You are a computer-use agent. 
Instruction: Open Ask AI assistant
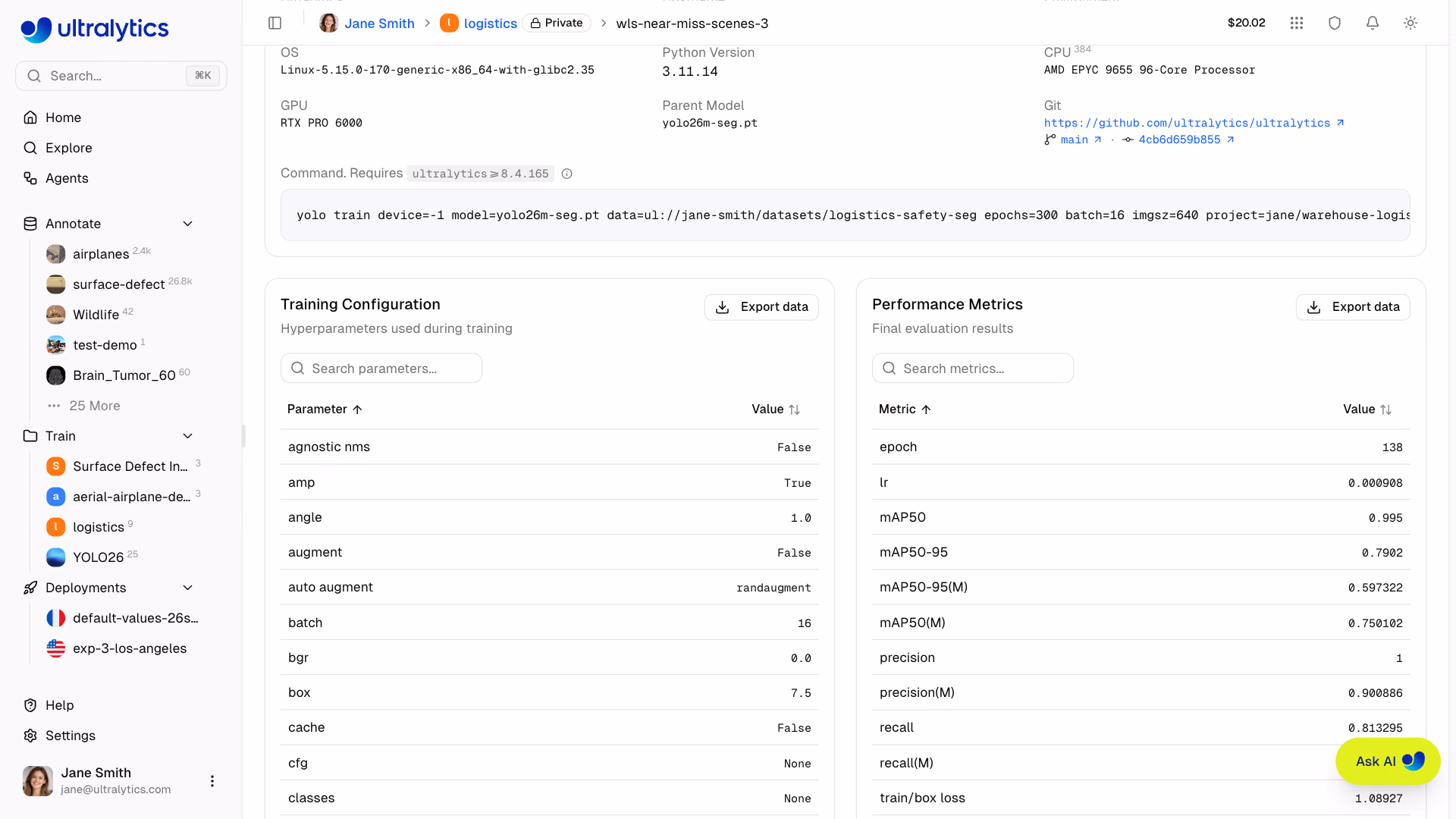(1388, 761)
